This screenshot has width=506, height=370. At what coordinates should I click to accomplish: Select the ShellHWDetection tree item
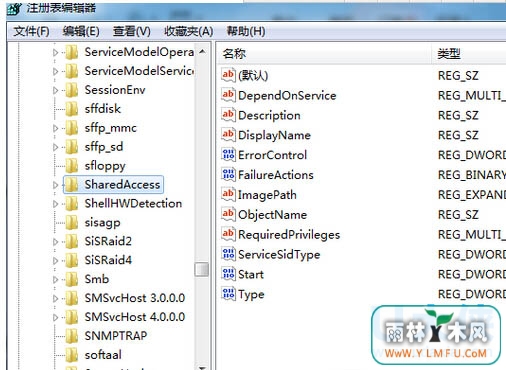pyautogui.click(x=133, y=204)
